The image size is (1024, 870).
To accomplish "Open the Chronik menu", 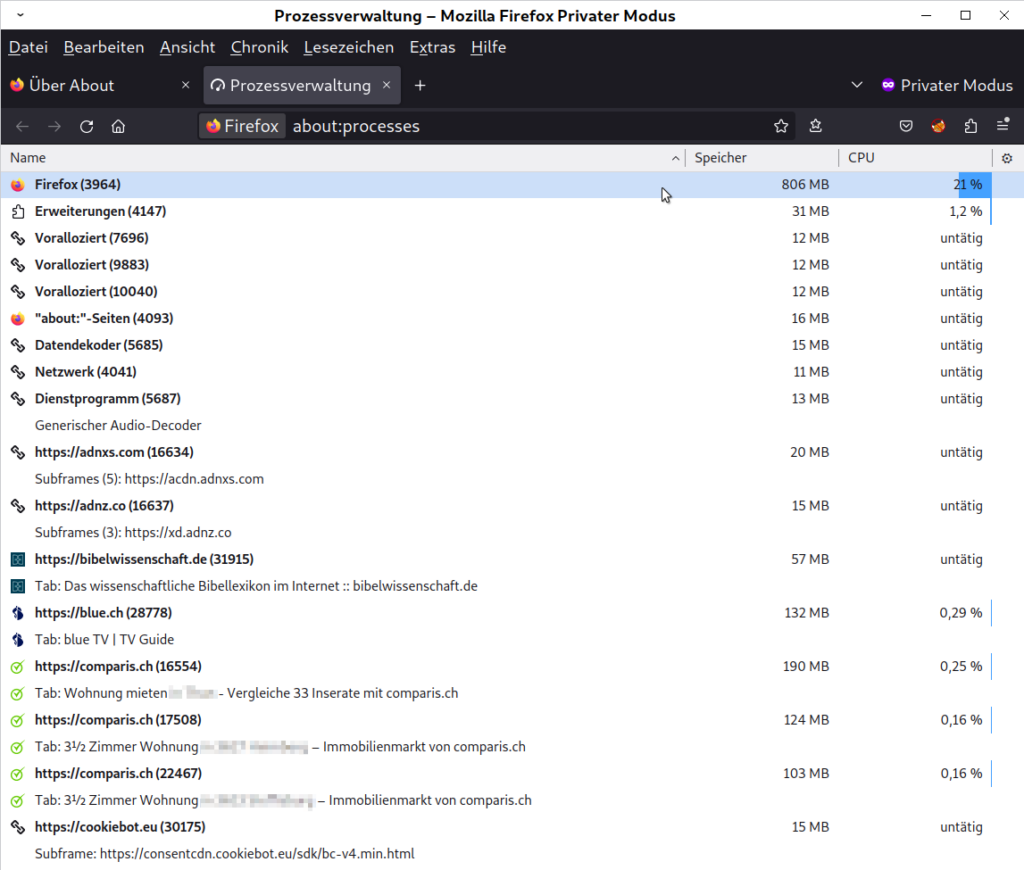I will coord(259,47).
